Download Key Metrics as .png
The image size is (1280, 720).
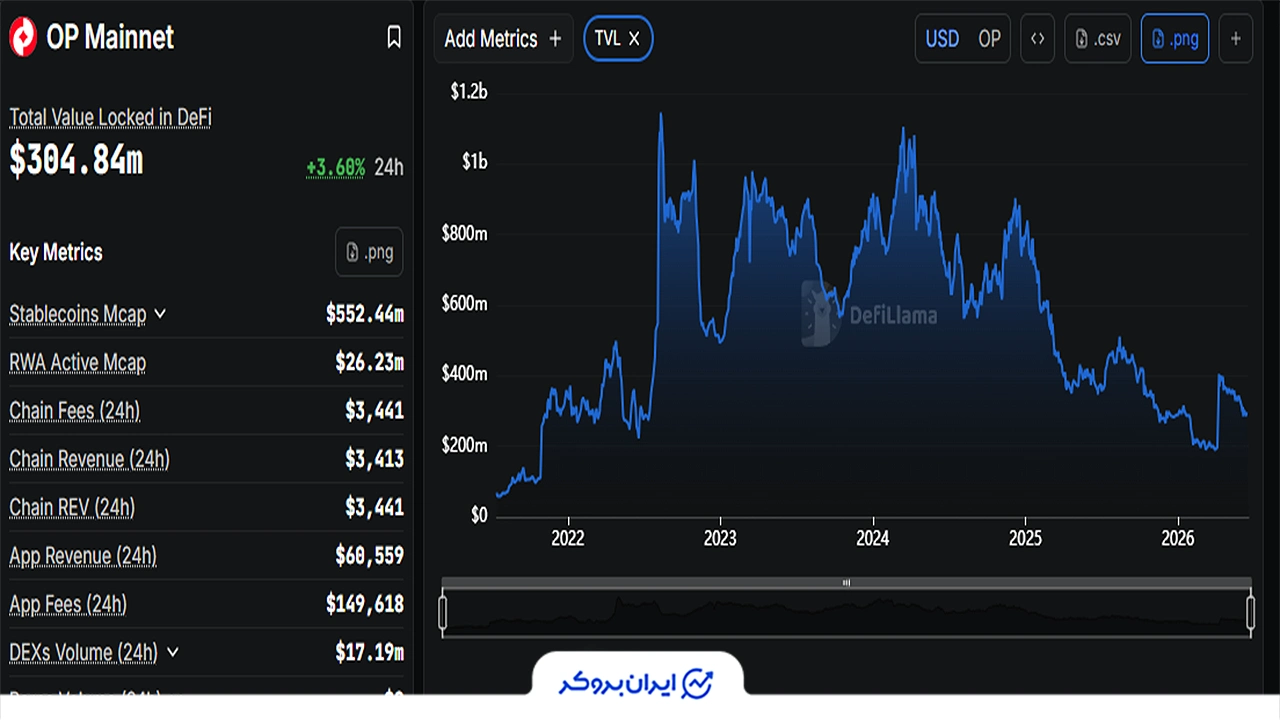[369, 252]
